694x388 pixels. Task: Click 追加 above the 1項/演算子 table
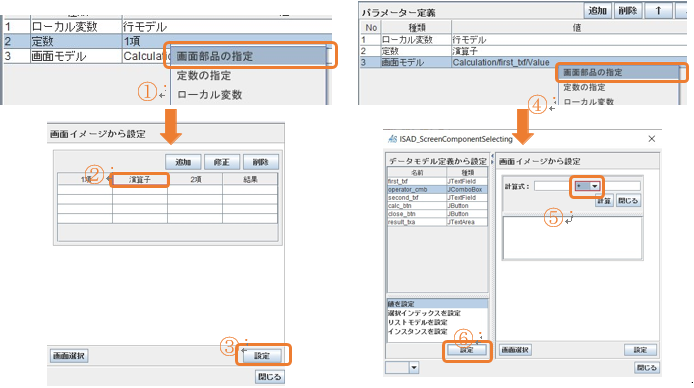(x=183, y=162)
